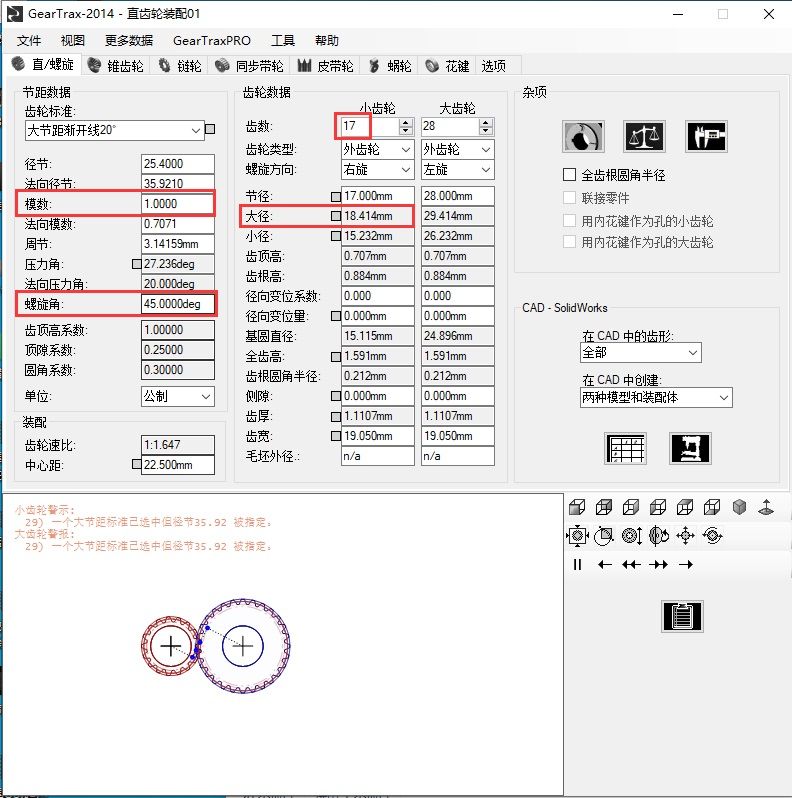Screen dimensions: 792x798
Task: Open the 工具 menu
Action: point(283,40)
